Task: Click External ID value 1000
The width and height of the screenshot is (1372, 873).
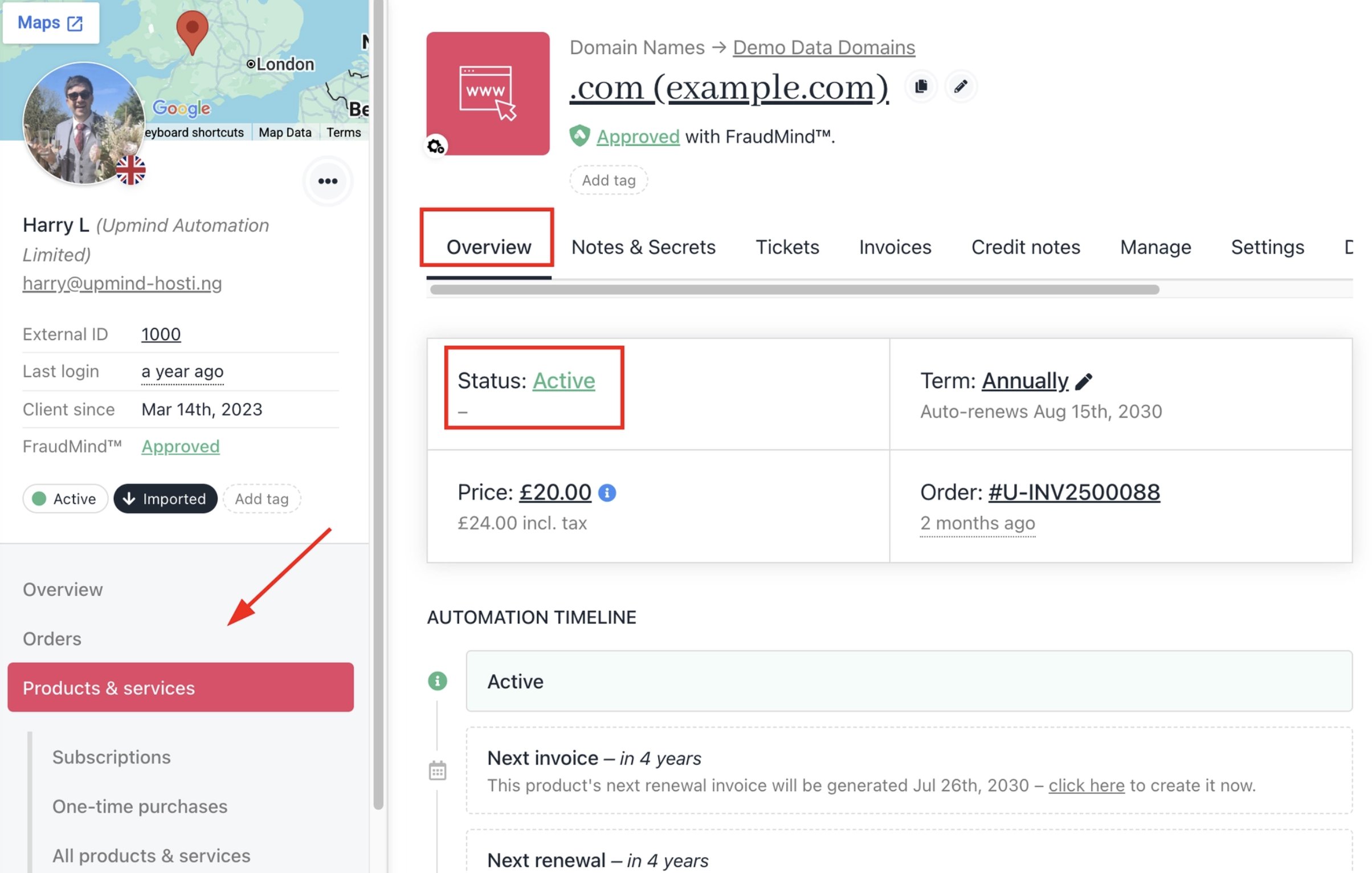Action: [161, 334]
